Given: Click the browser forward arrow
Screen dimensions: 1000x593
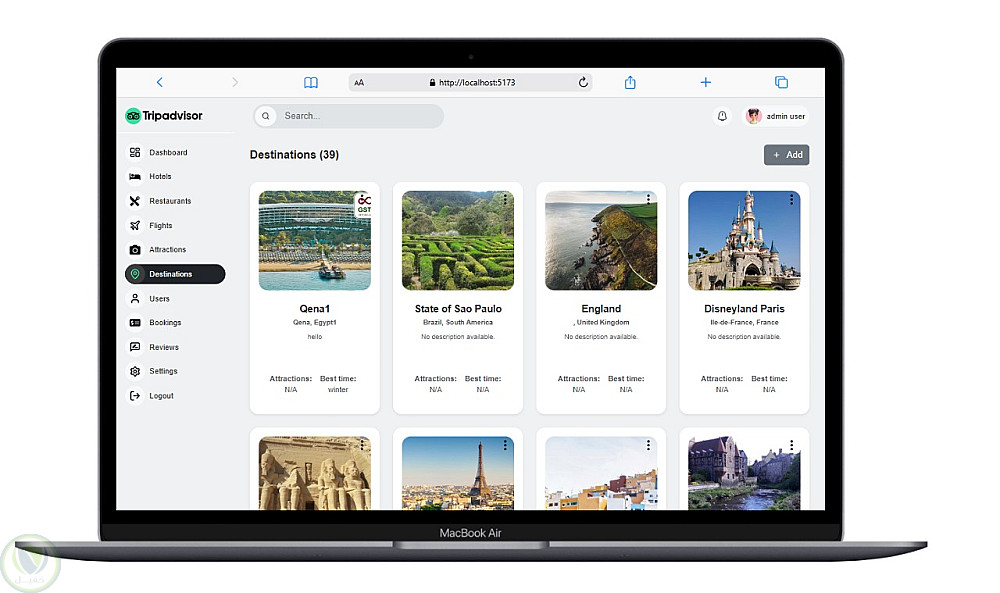Looking at the screenshot, I should (x=235, y=82).
